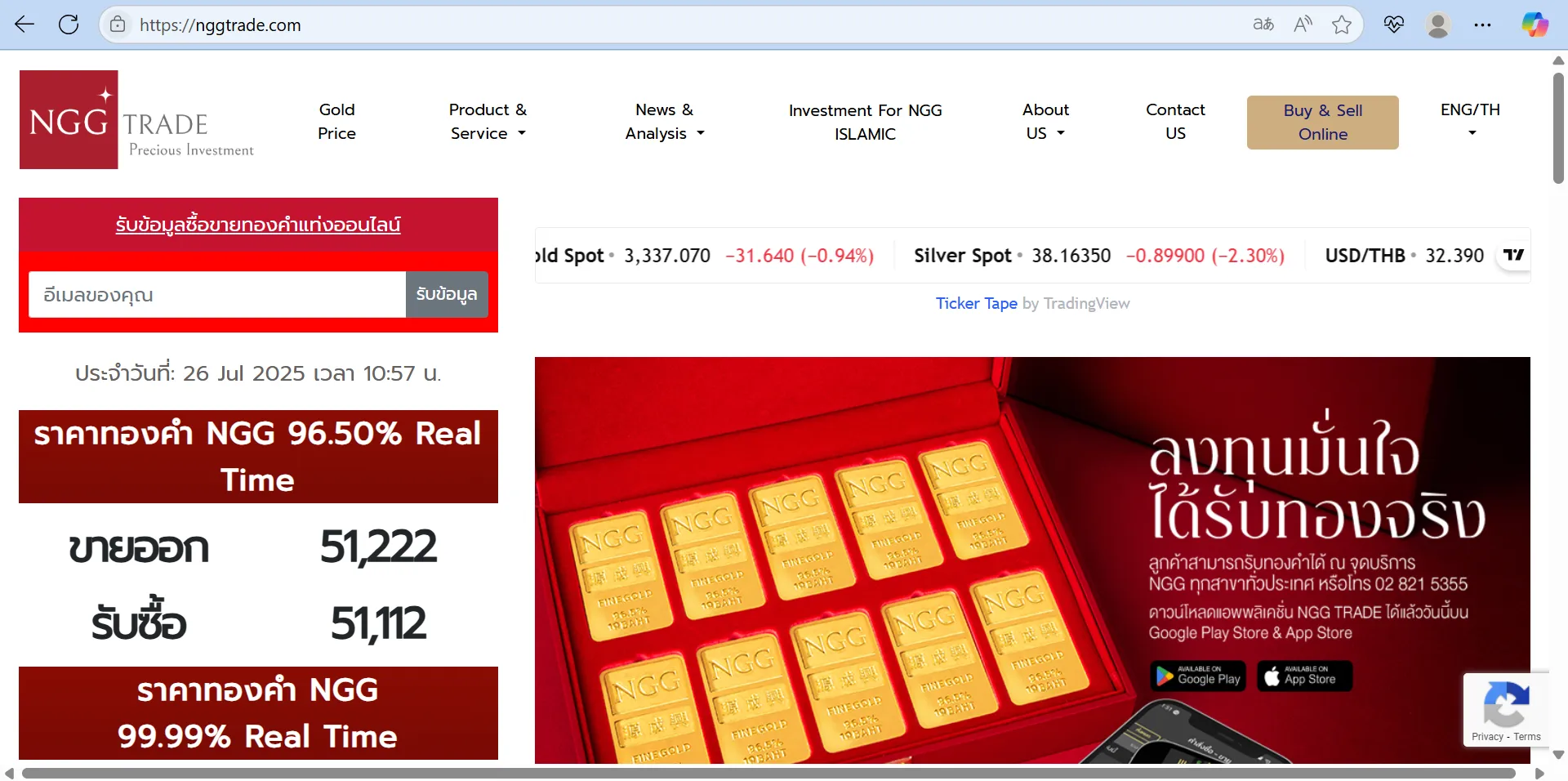Expand the Product & Service dropdown
The image size is (1568, 781).
tap(488, 121)
